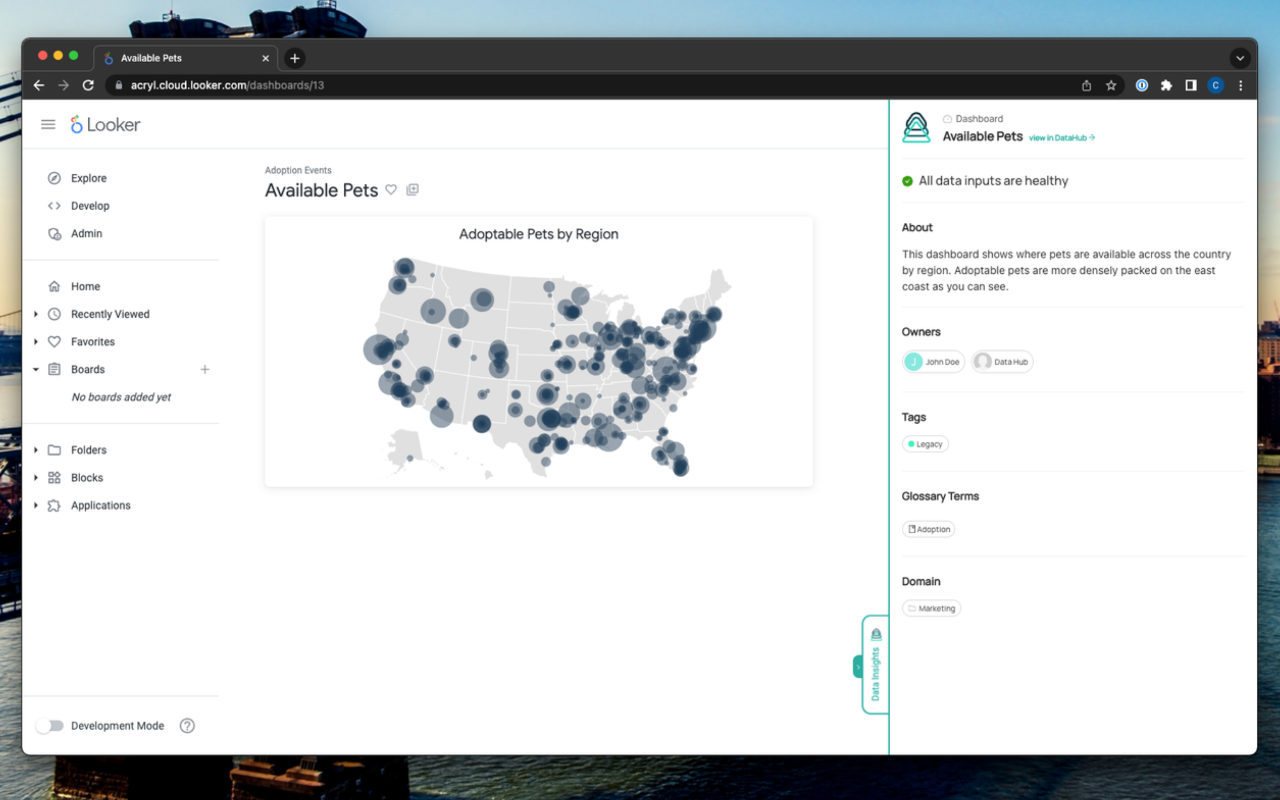Click 'All data inputs are healthy' text

click(x=993, y=181)
